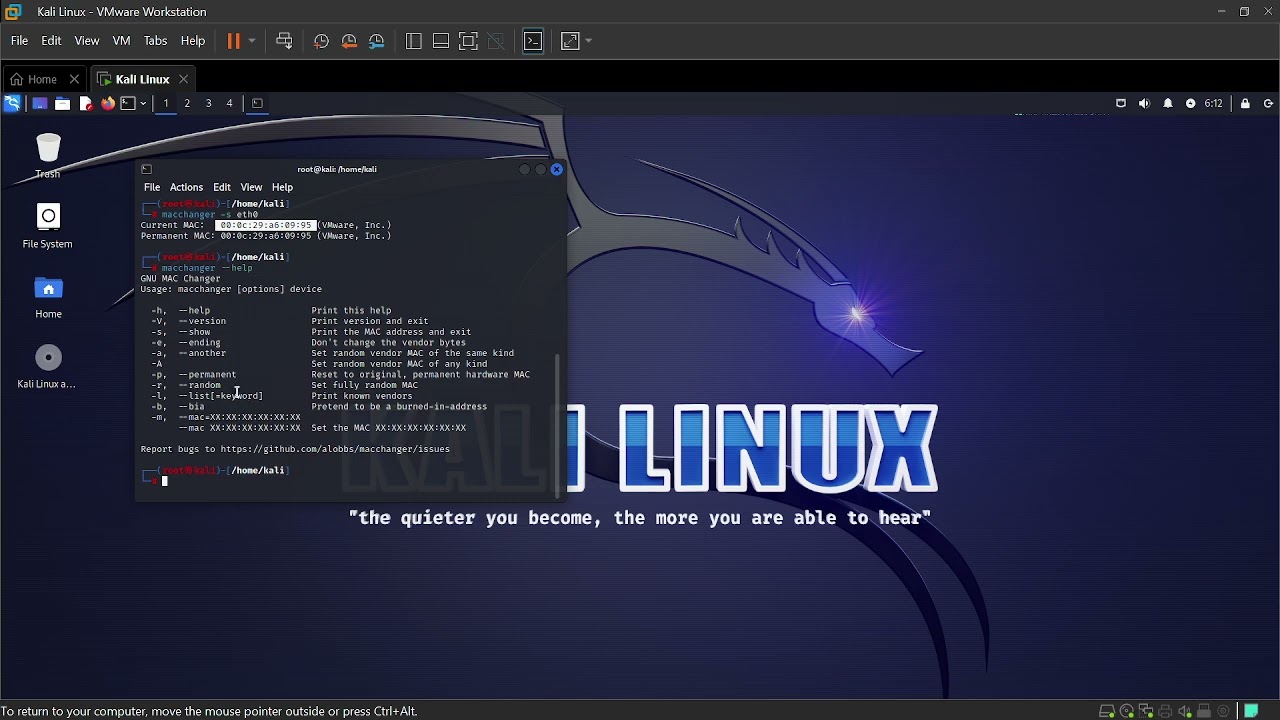Enter VMware full screen mode
The width and height of the screenshot is (1280, 720).
468,41
